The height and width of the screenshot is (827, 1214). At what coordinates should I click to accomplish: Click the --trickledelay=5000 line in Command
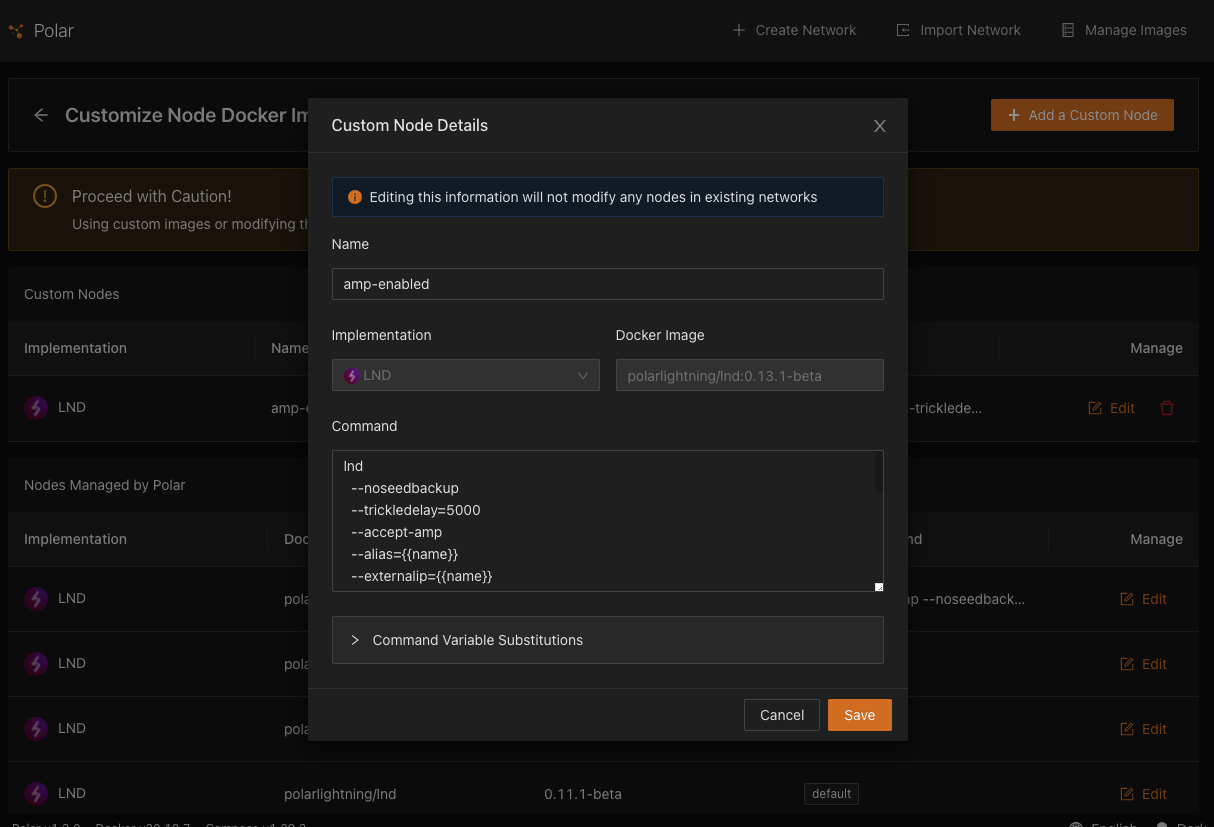point(416,510)
